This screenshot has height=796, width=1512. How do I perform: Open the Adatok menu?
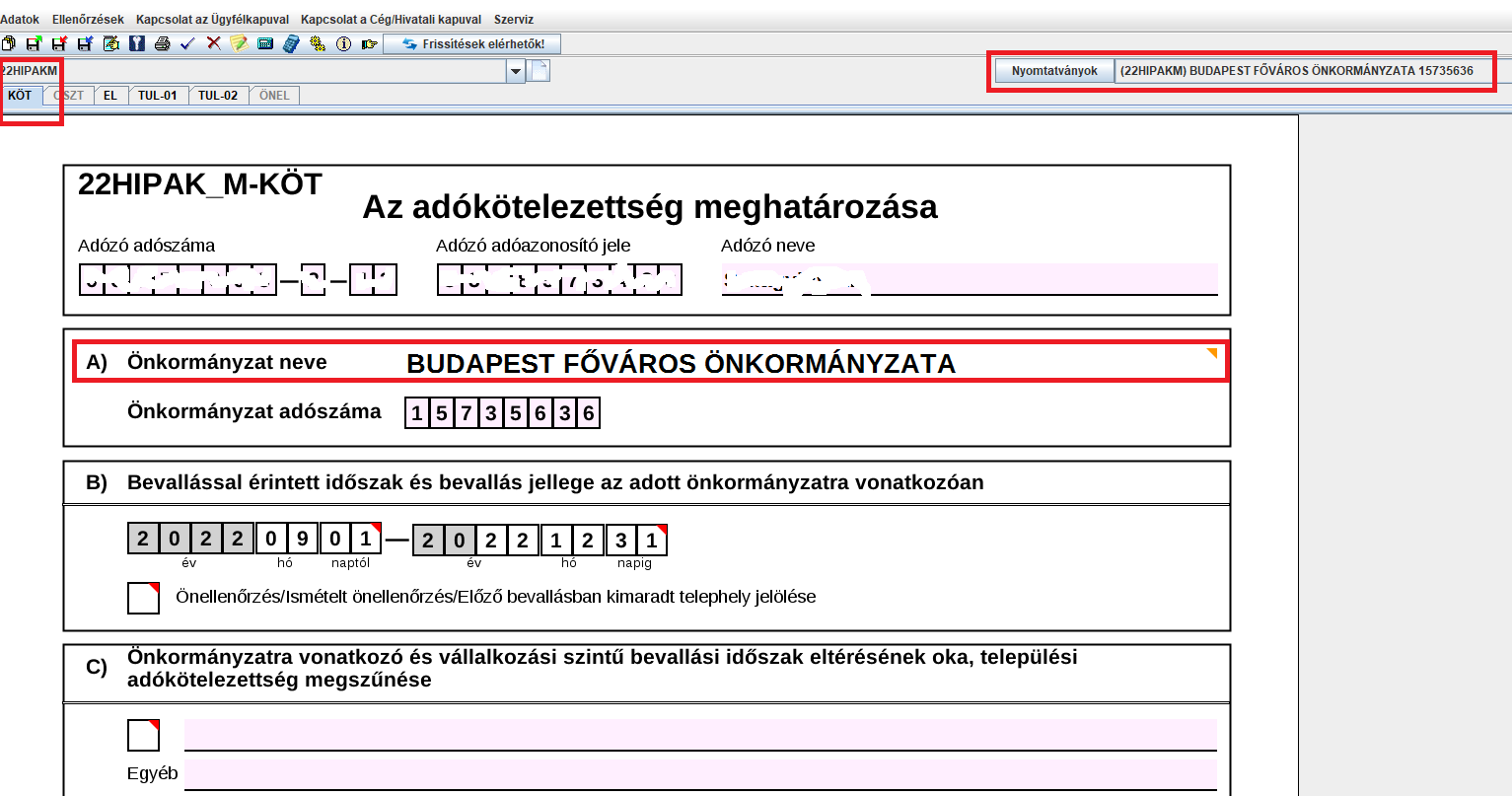[x=20, y=20]
